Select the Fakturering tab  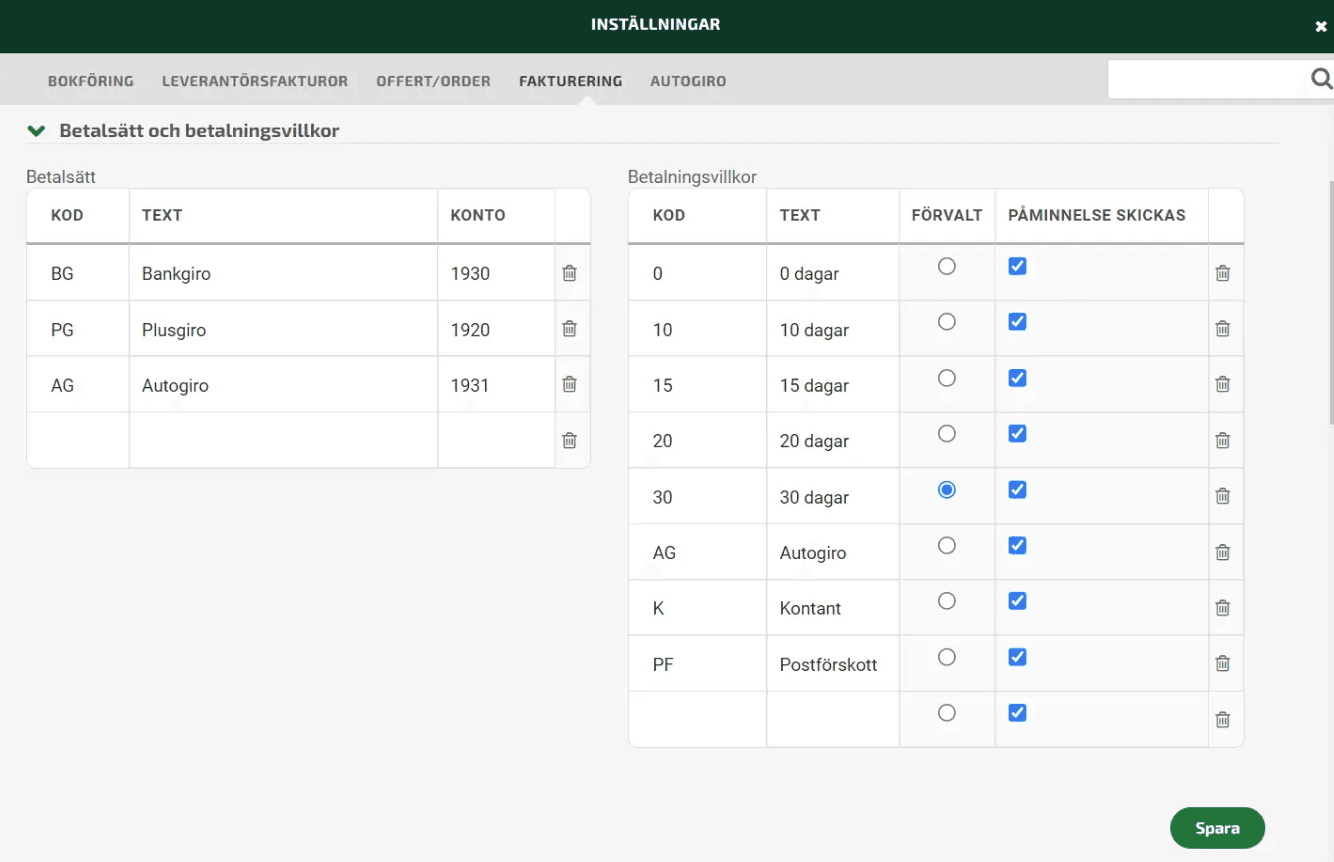(x=570, y=81)
